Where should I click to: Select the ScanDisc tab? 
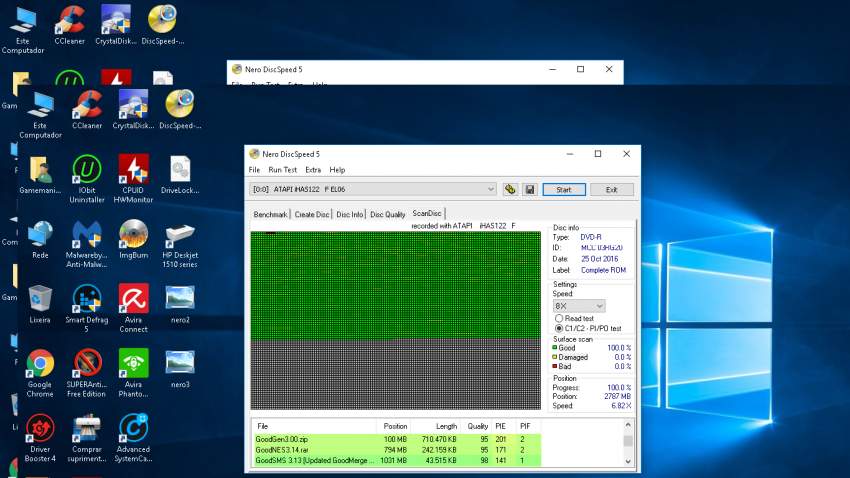(427, 214)
